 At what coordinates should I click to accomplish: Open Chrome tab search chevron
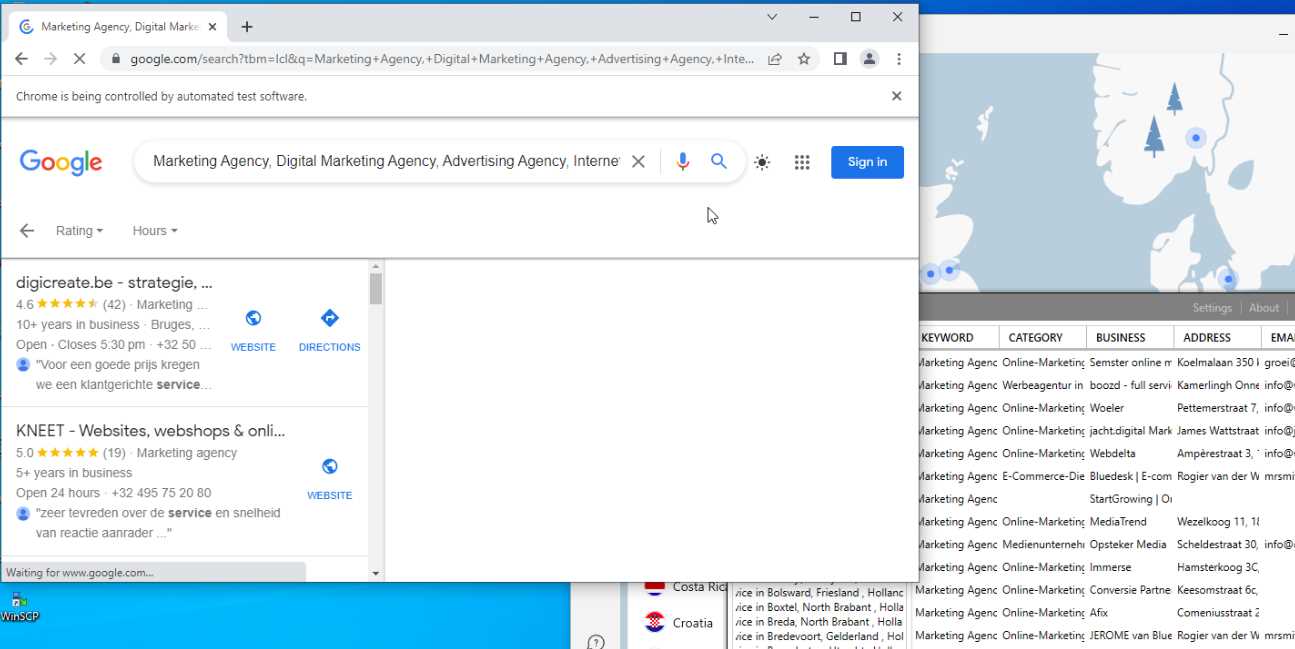pos(772,17)
